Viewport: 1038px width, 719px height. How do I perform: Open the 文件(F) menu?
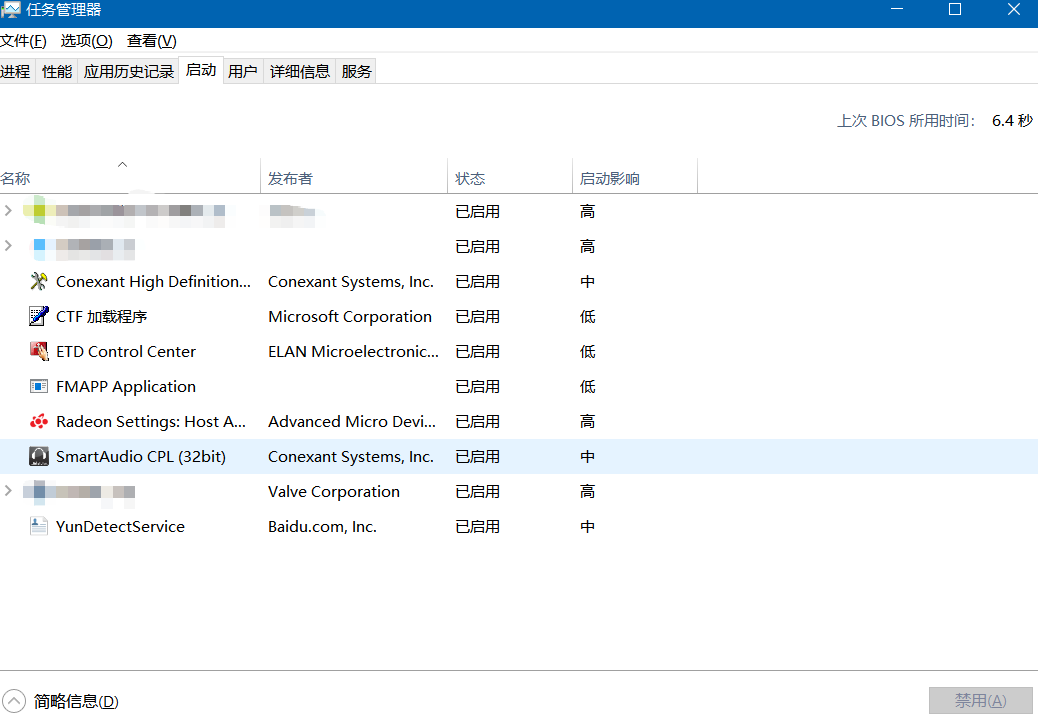pyautogui.click(x=24, y=41)
